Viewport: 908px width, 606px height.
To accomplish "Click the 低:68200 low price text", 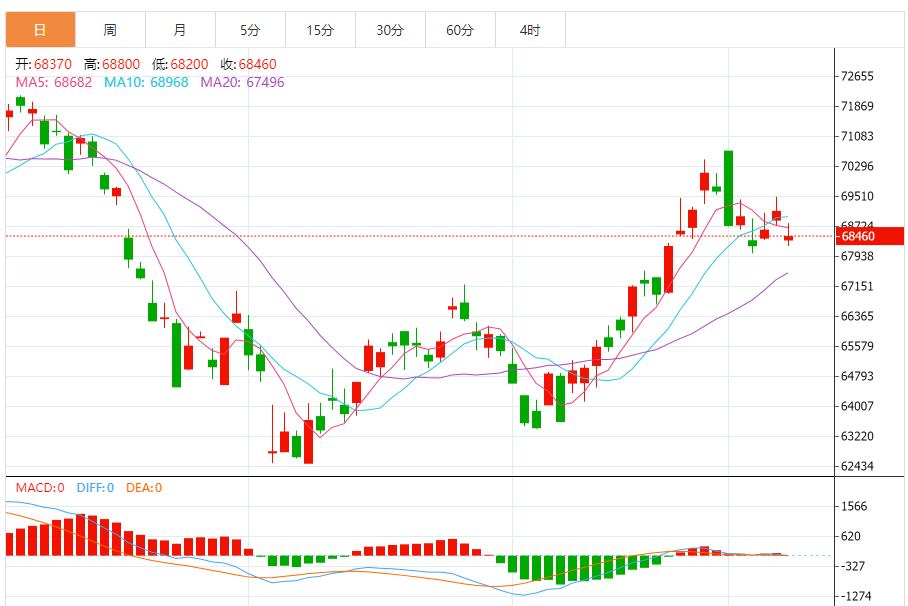I will coord(180,64).
